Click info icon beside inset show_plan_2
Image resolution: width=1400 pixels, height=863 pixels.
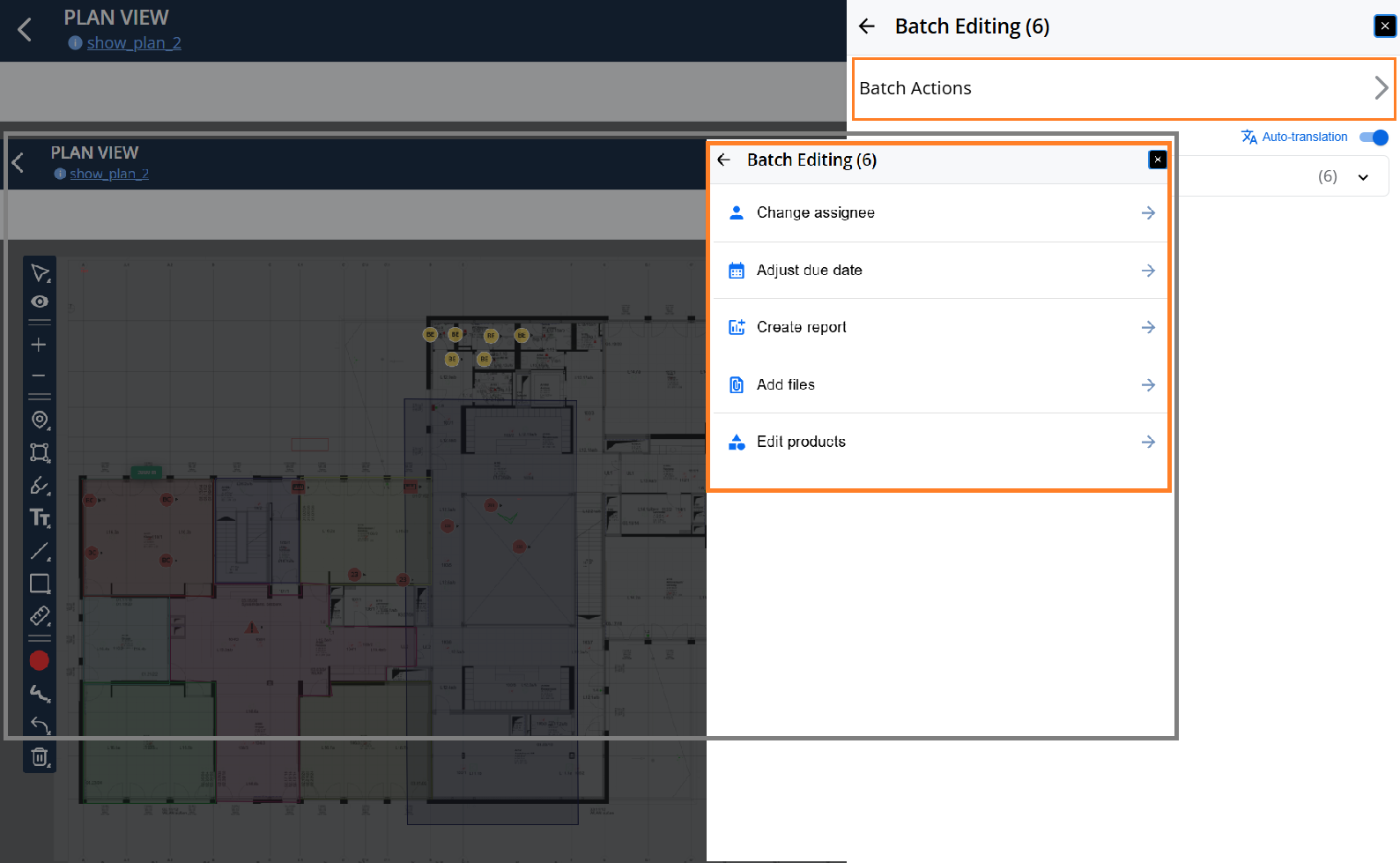(x=61, y=174)
